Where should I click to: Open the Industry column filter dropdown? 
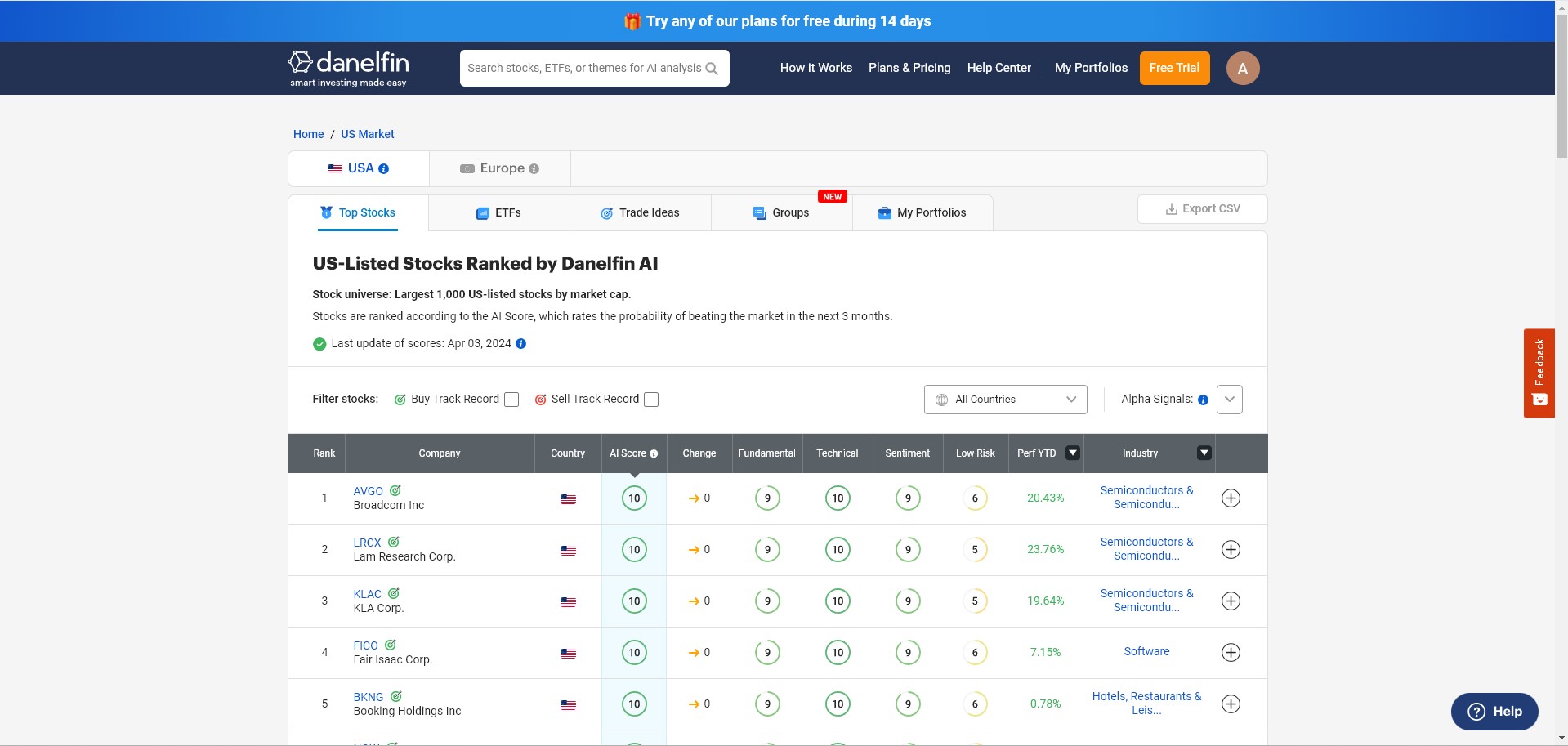click(1204, 453)
